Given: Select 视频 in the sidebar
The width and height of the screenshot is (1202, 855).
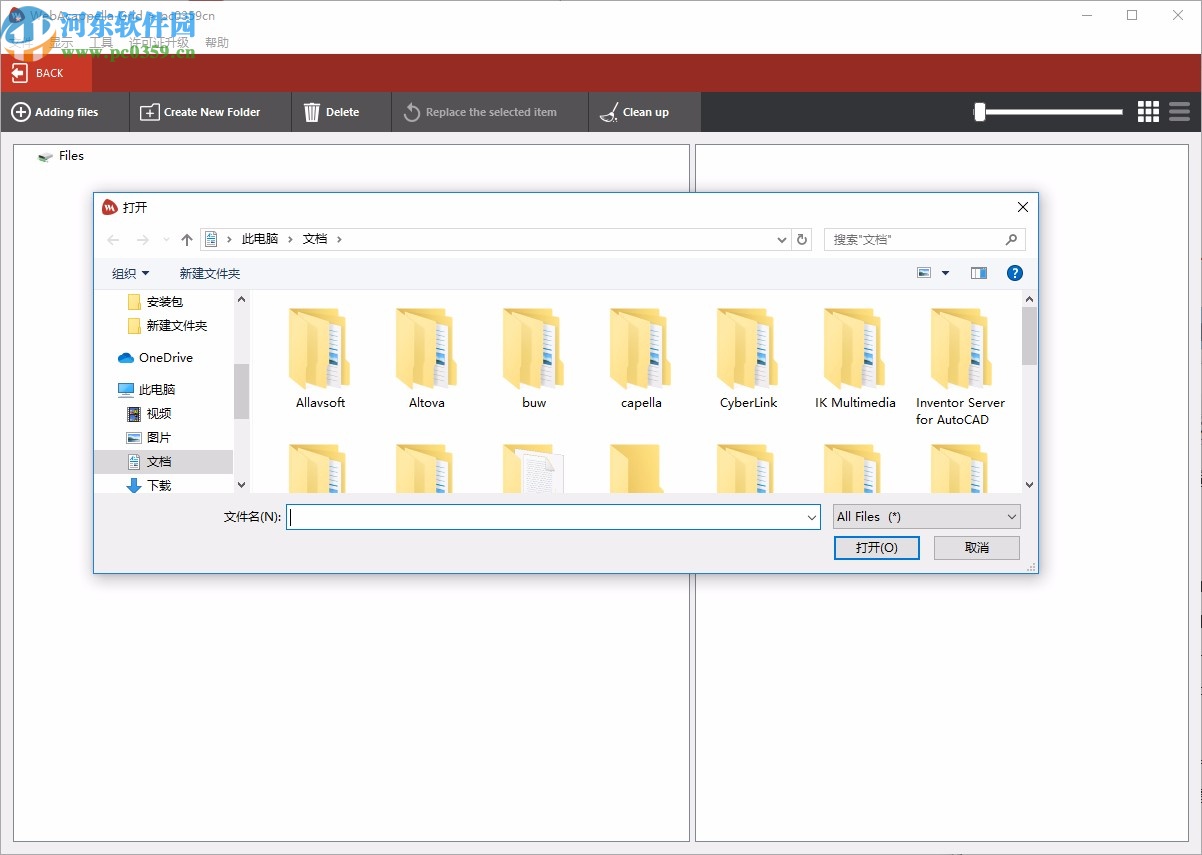Looking at the screenshot, I should (x=150, y=414).
